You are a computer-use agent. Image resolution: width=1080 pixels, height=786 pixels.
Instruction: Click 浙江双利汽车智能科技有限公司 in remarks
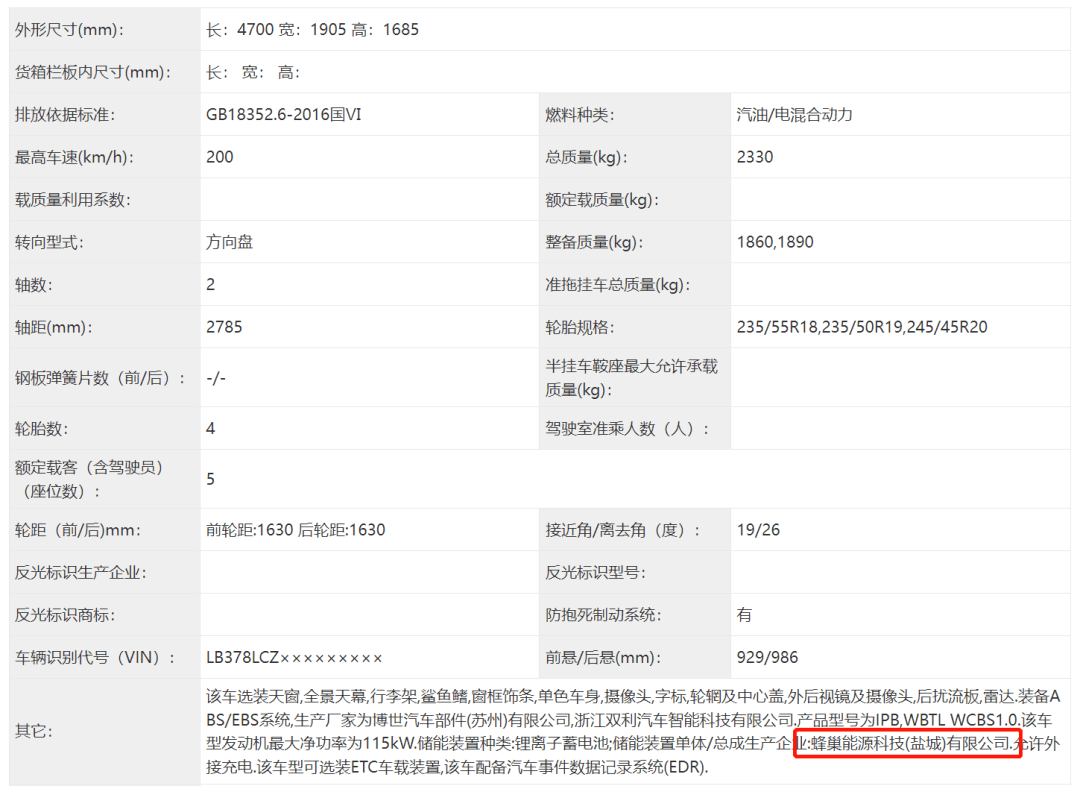tap(685, 720)
